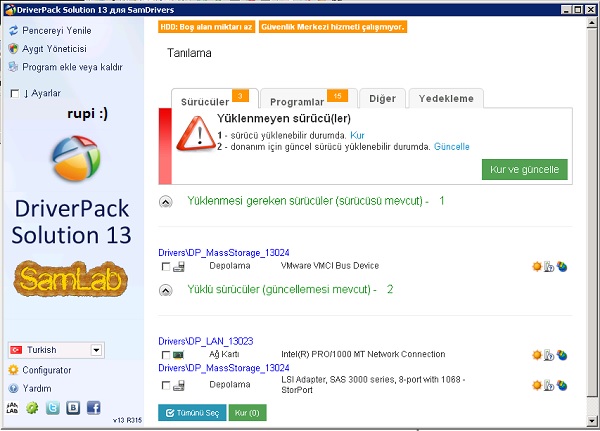Open the Facebook icon link
The height and width of the screenshot is (431, 600).
[93, 408]
